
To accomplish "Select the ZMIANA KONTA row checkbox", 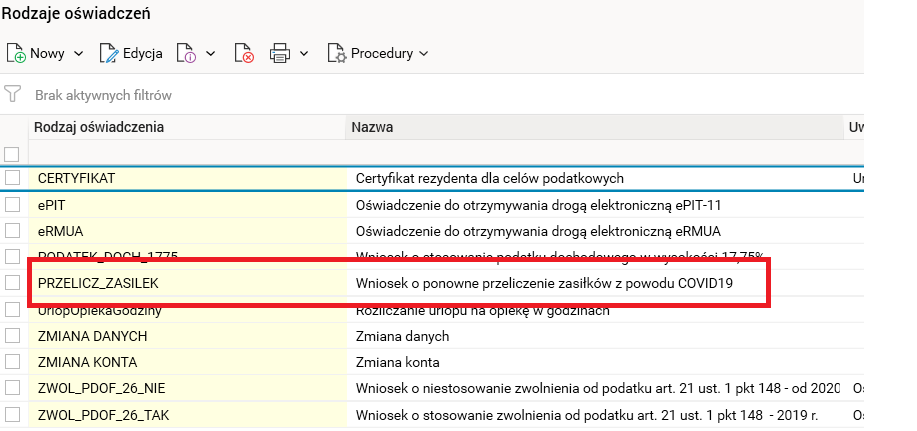I will 12,362.
